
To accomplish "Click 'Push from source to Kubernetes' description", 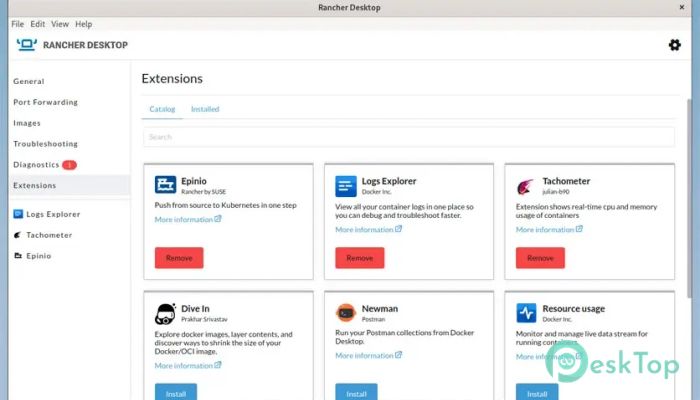I will click(225, 205).
